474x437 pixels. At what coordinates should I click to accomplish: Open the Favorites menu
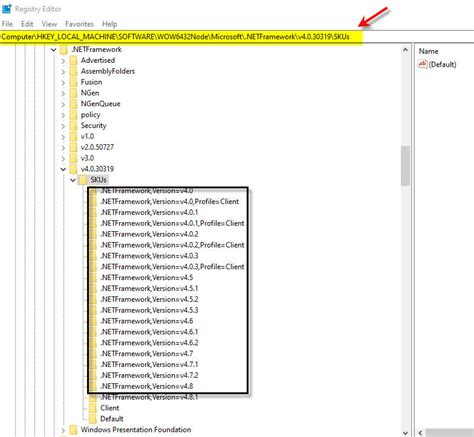click(x=79, y=24)
